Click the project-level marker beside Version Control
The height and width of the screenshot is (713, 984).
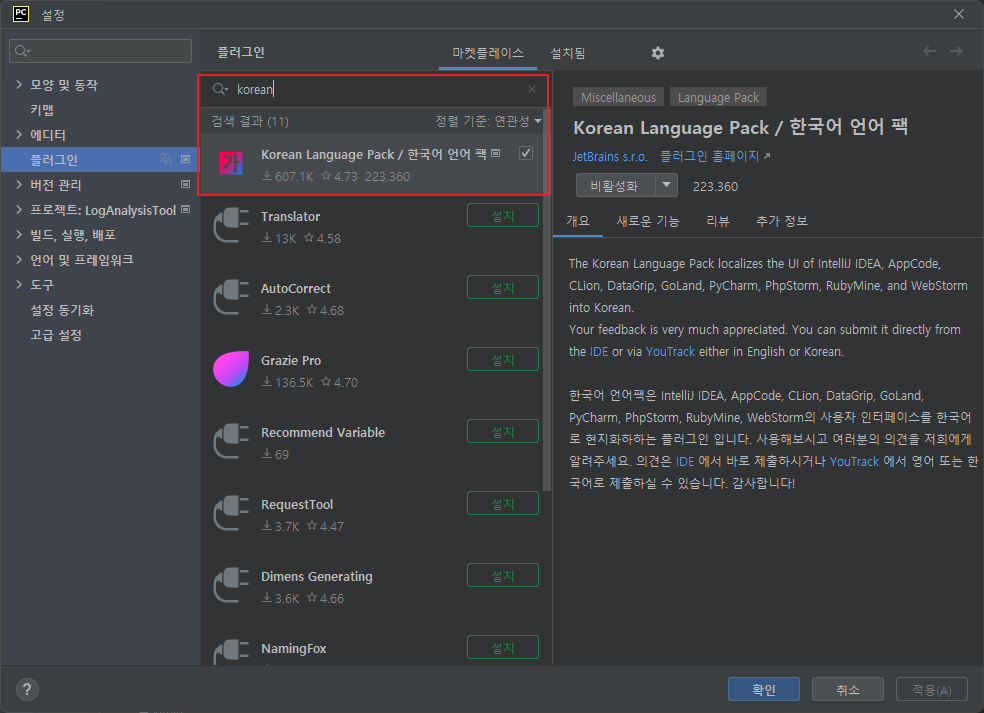[185, 185]
